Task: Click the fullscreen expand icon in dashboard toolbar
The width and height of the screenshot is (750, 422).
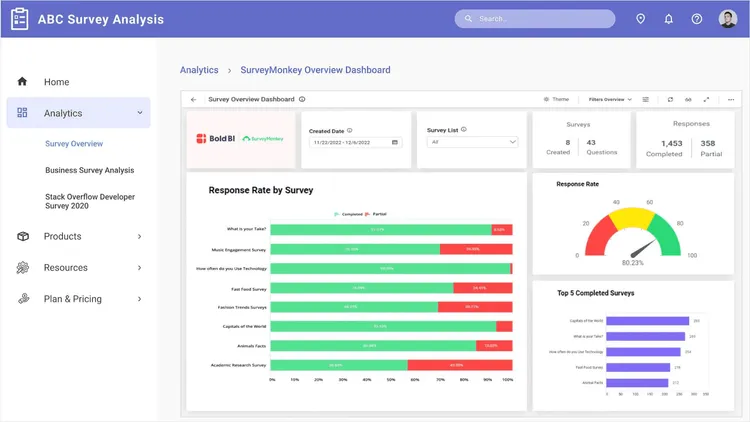Action: (x=706, y=100)
